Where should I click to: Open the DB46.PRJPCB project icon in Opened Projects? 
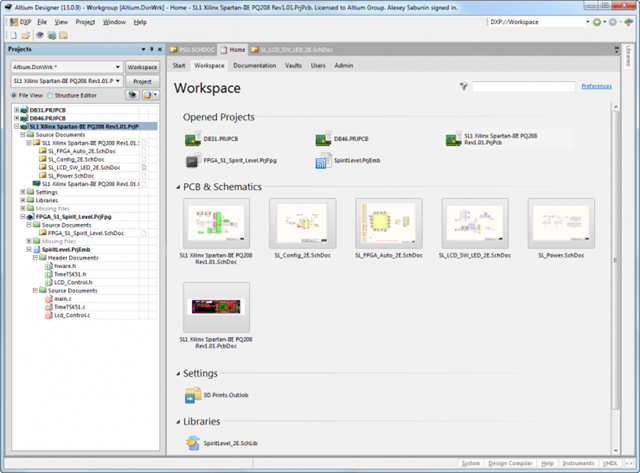pyautogui.click(x=323, y=139)
